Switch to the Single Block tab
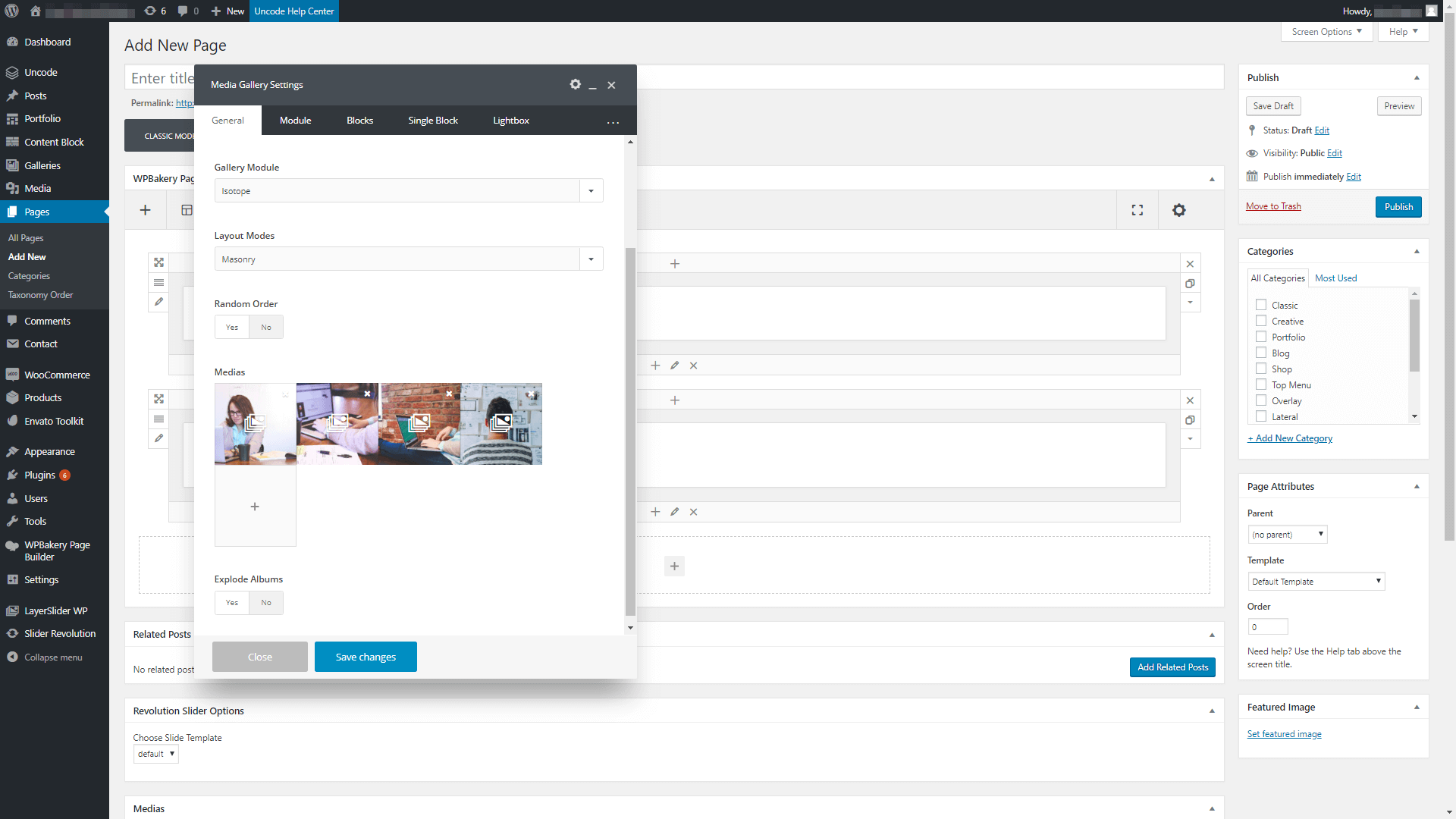Viewport: 1456px width, 819px height. 433,121
